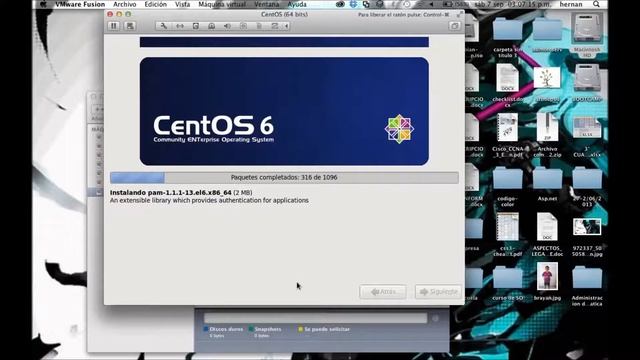
Task: Click the CD/DVD drive icon in toolbar
Action: click(x=211, y=26)
